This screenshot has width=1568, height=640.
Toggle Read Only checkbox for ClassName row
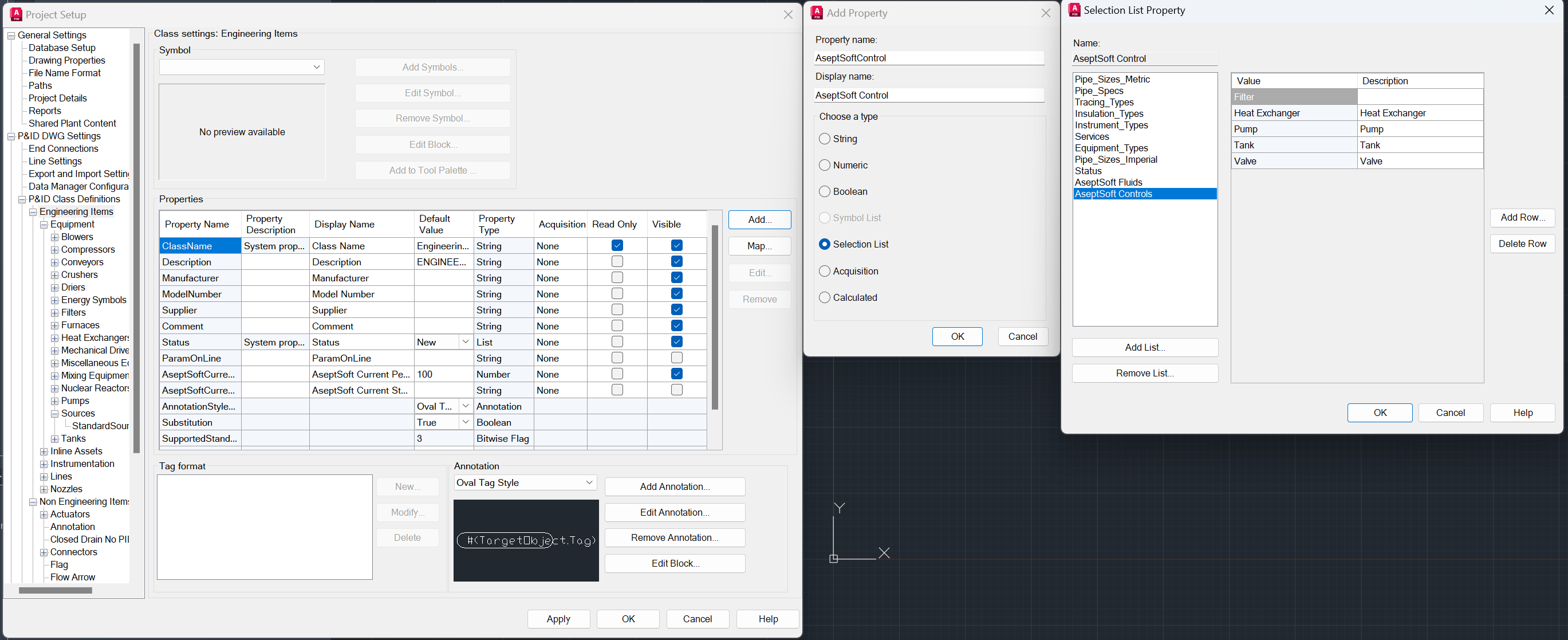point(617,245)
